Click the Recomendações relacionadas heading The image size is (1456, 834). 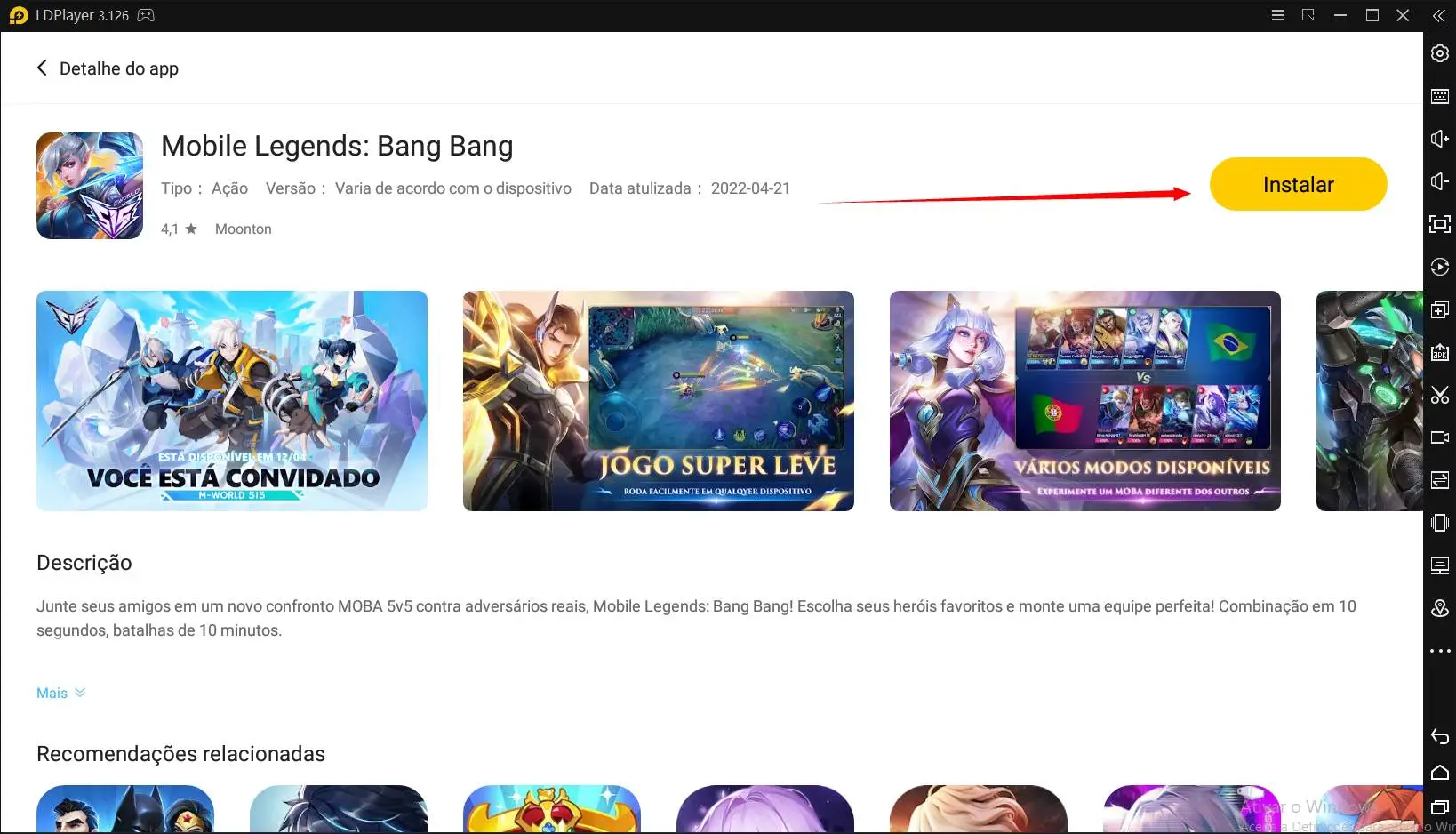pyautogui.click(x=180, y=754)
